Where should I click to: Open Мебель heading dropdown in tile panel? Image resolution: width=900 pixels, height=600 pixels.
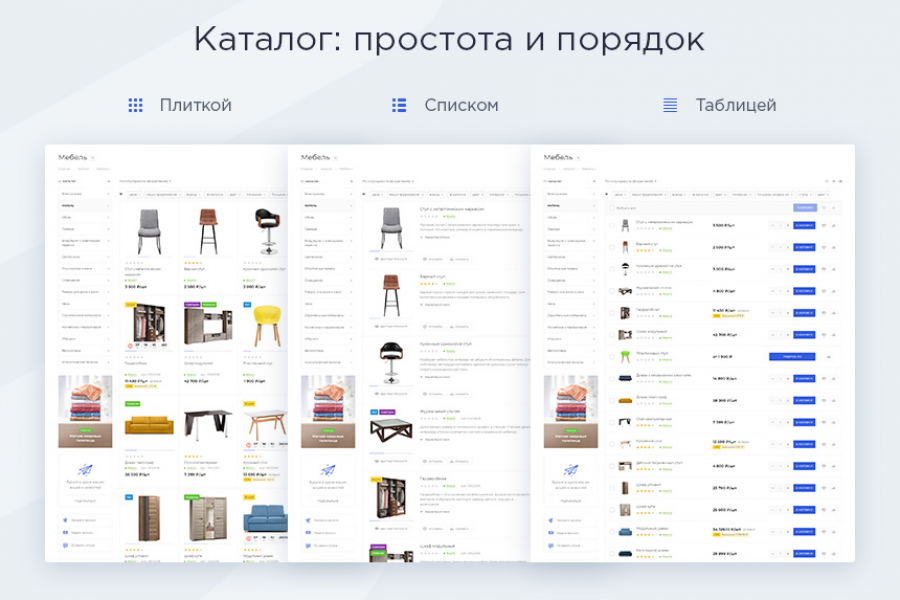click(x=92, y=158)
